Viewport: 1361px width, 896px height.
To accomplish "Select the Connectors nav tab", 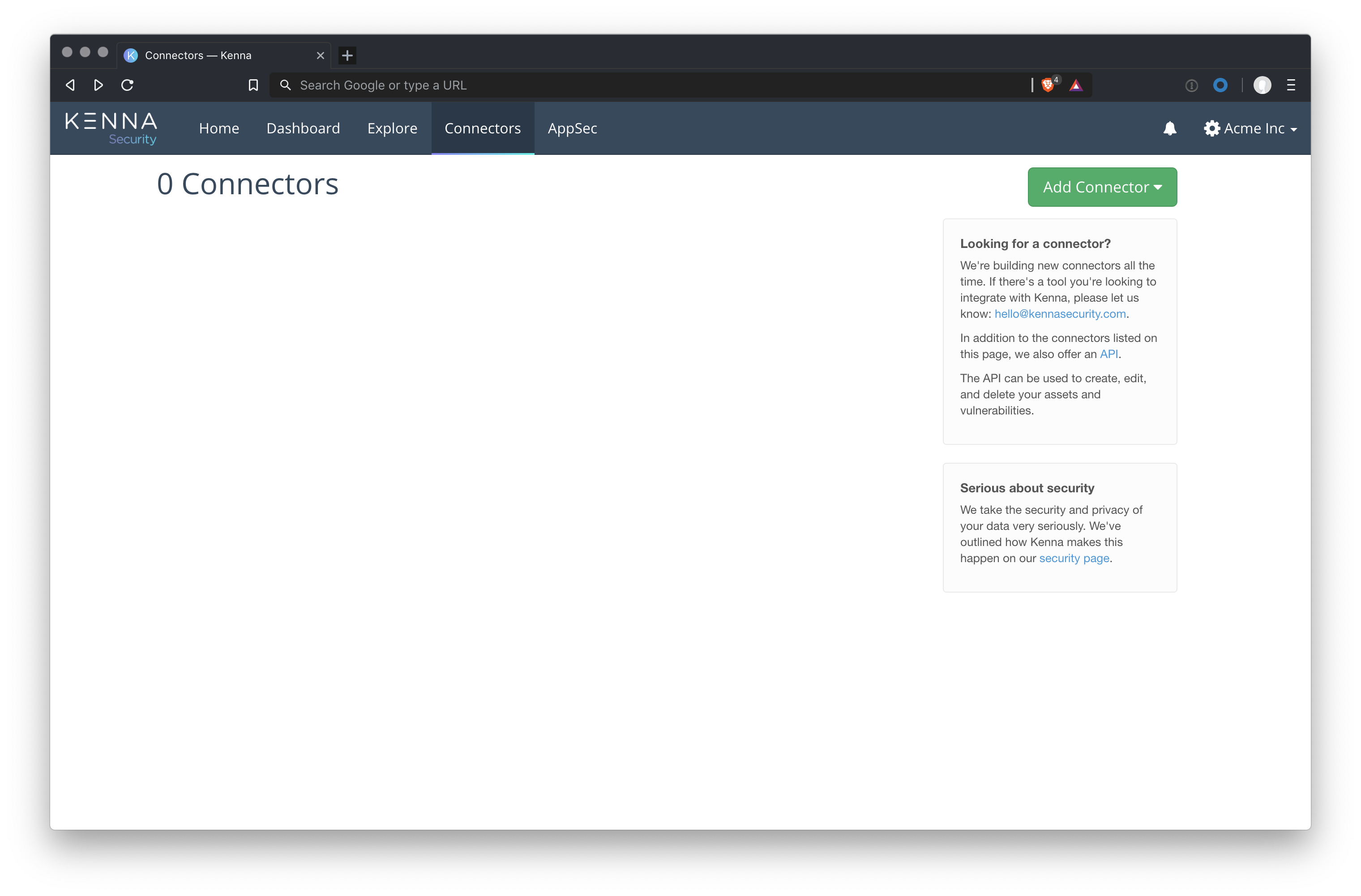I will [x=483, y=128].
